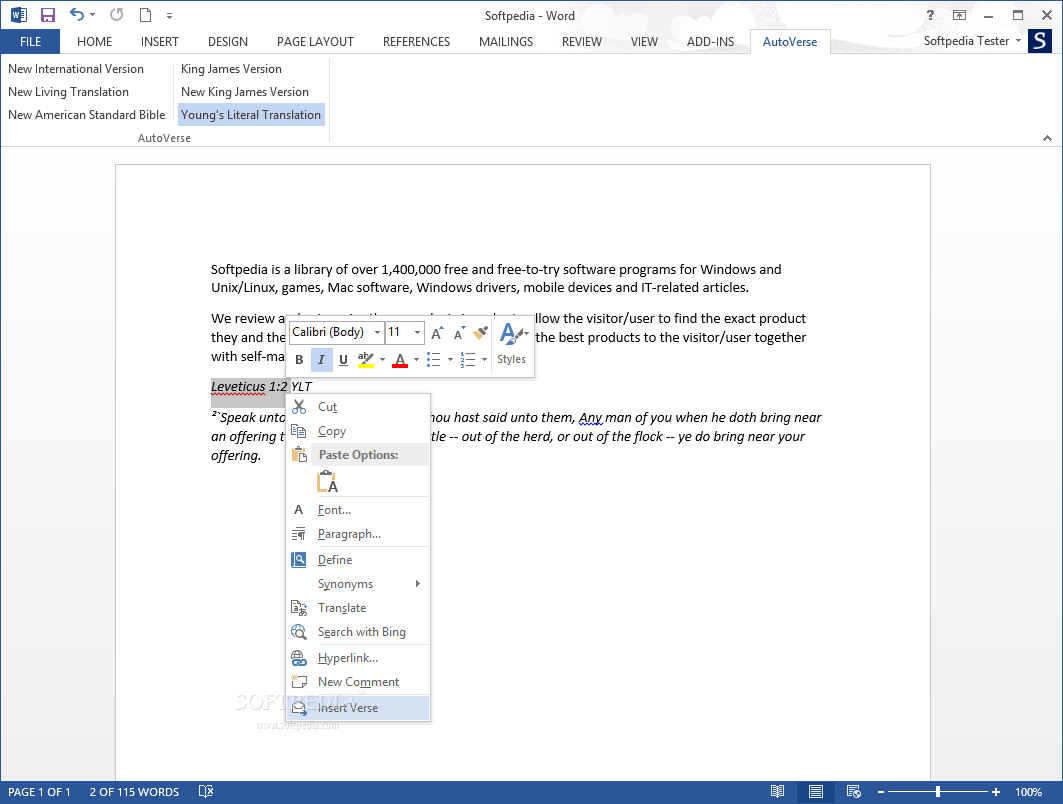The image size is (1063, 804).
Task: Choose New American Standard Bible
Action: click(87, 115)
